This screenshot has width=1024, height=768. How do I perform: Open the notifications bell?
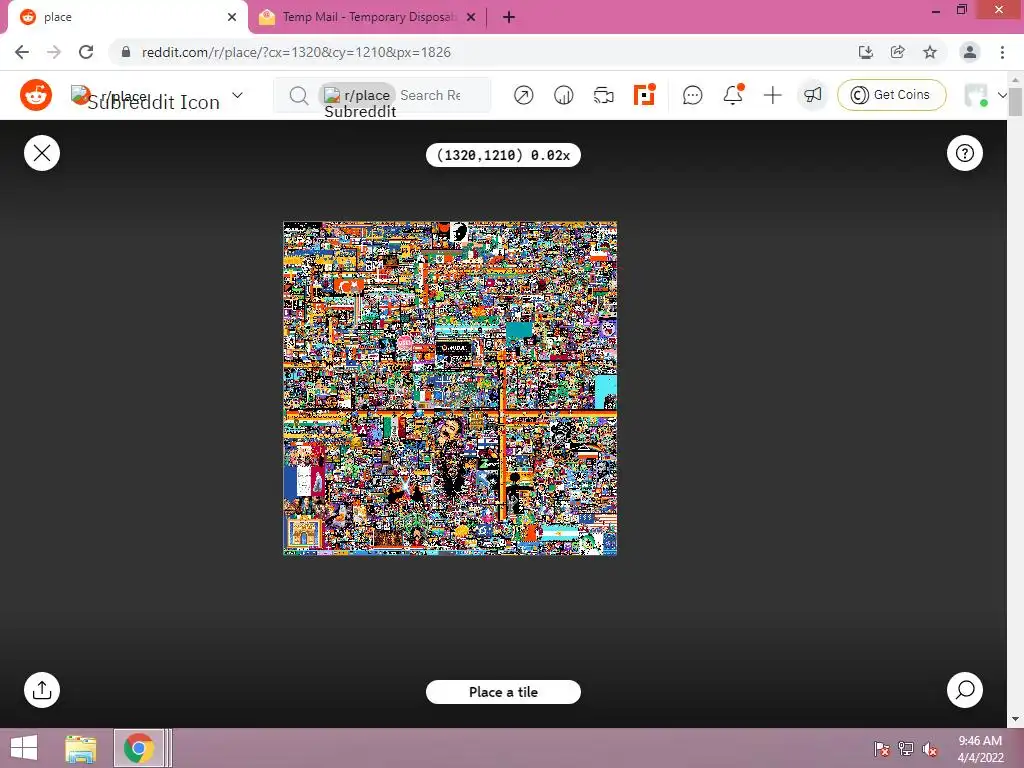click(x=733, y=95)
